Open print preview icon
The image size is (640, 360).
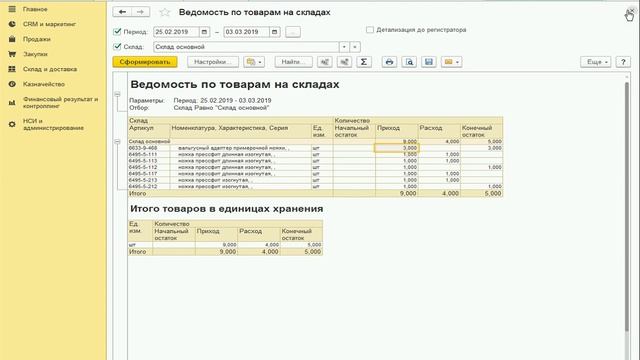point(409,62)
